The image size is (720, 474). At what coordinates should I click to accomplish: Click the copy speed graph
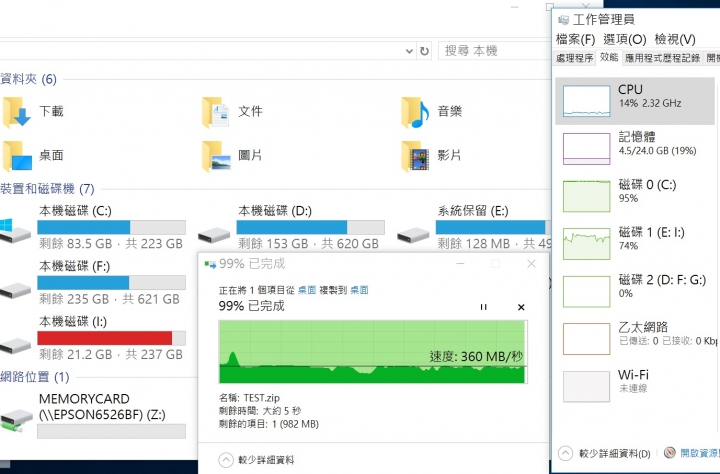373,352
